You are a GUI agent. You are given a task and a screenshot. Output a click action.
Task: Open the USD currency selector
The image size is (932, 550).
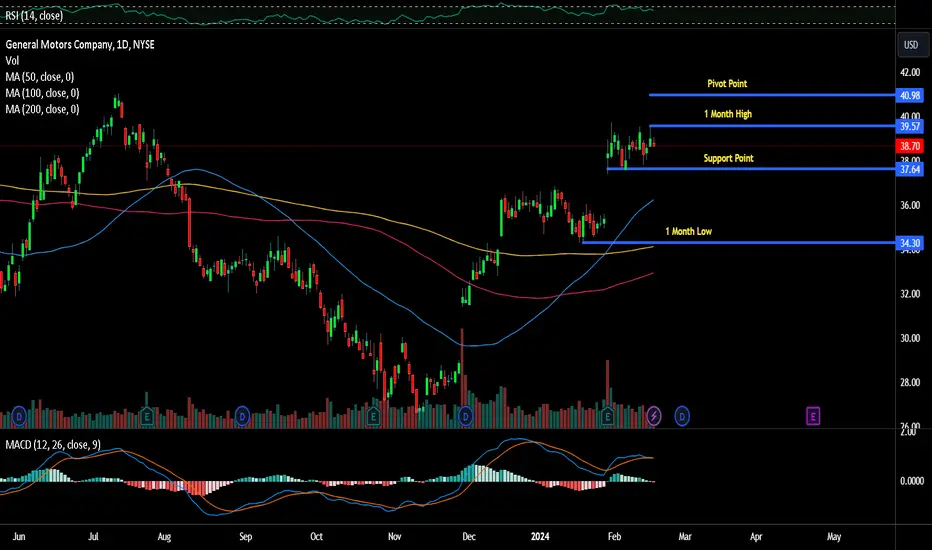point(911,45)
